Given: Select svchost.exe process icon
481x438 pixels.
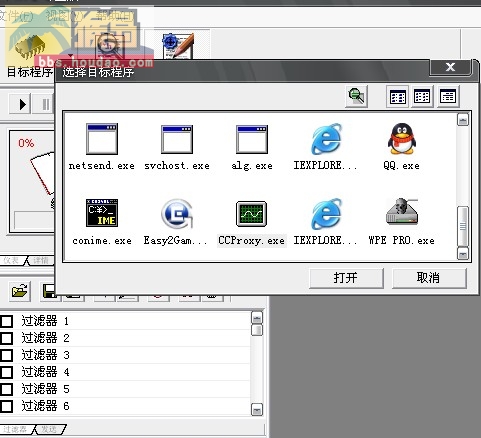Looking at the screenshot, I should click(x=177, y=139).
